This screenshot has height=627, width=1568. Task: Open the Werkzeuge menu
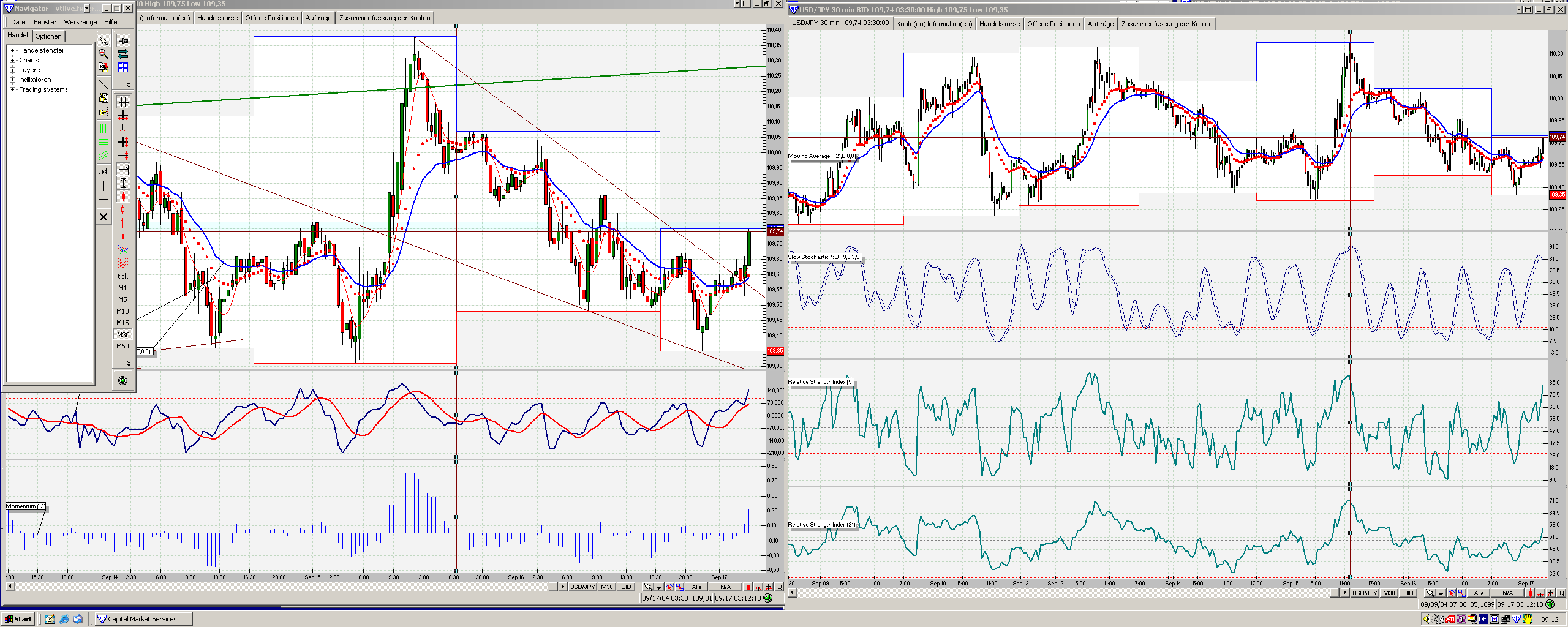(x=80, y=22)
